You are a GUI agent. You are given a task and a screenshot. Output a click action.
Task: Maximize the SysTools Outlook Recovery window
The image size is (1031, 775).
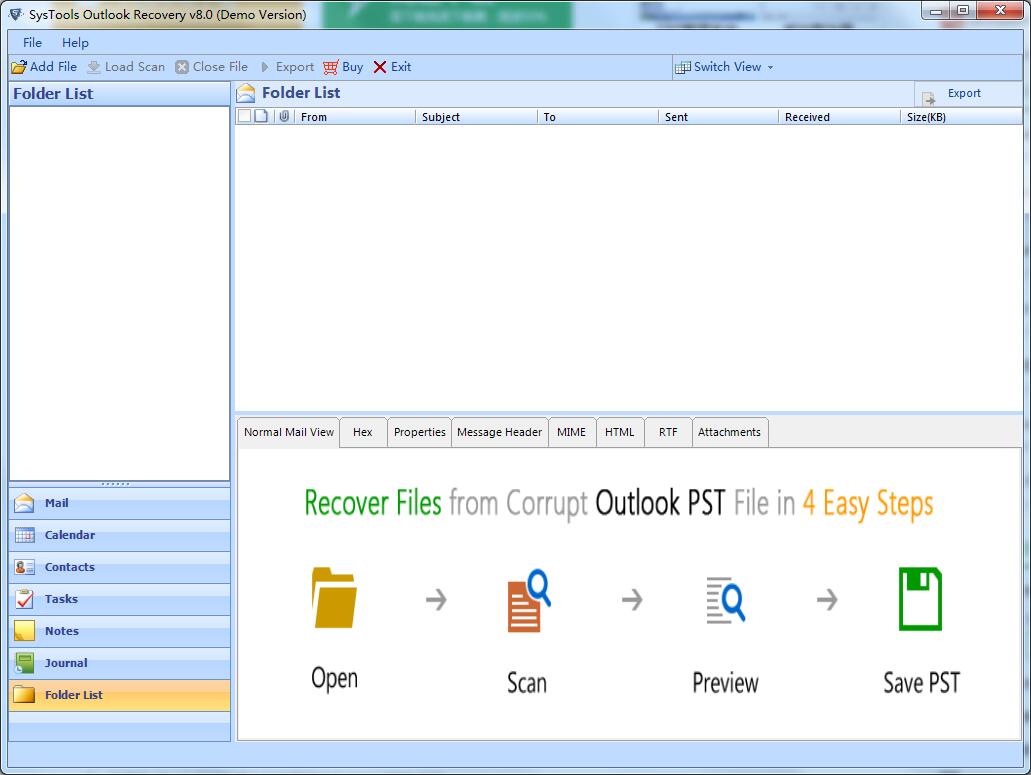pos(963,10)
